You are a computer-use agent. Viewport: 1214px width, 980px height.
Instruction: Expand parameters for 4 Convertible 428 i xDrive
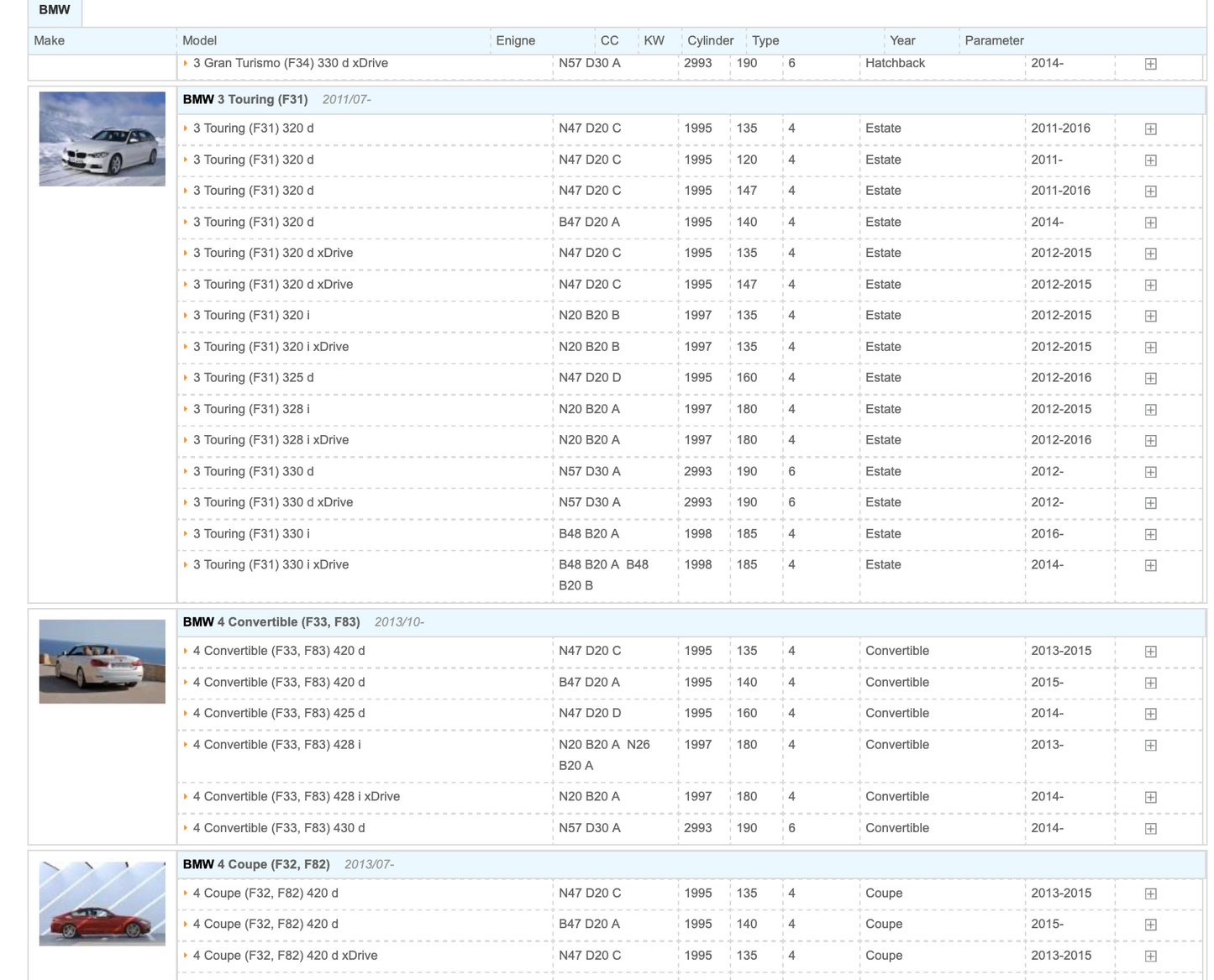click(x=1150, y=797)
